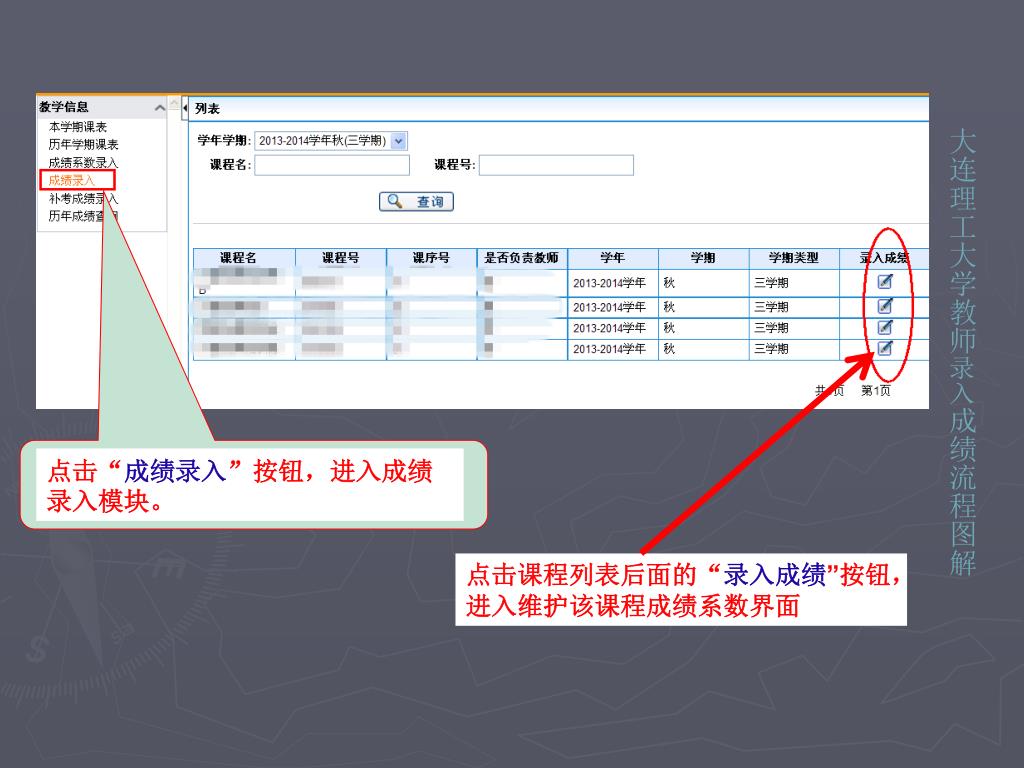Open 本学期课表 in the sidebar

pyautogui.click(x=78, y=127)
